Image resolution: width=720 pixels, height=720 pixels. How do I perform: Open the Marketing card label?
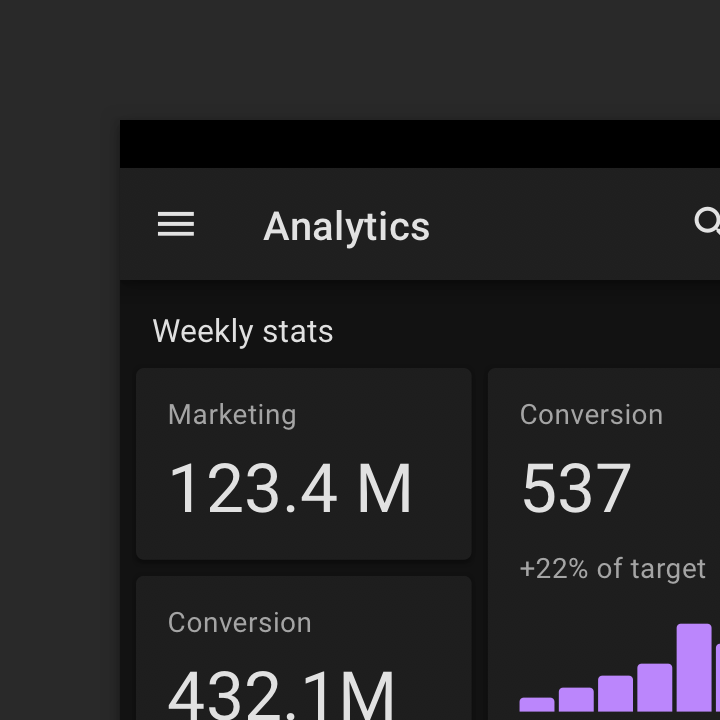pos(232,415)
